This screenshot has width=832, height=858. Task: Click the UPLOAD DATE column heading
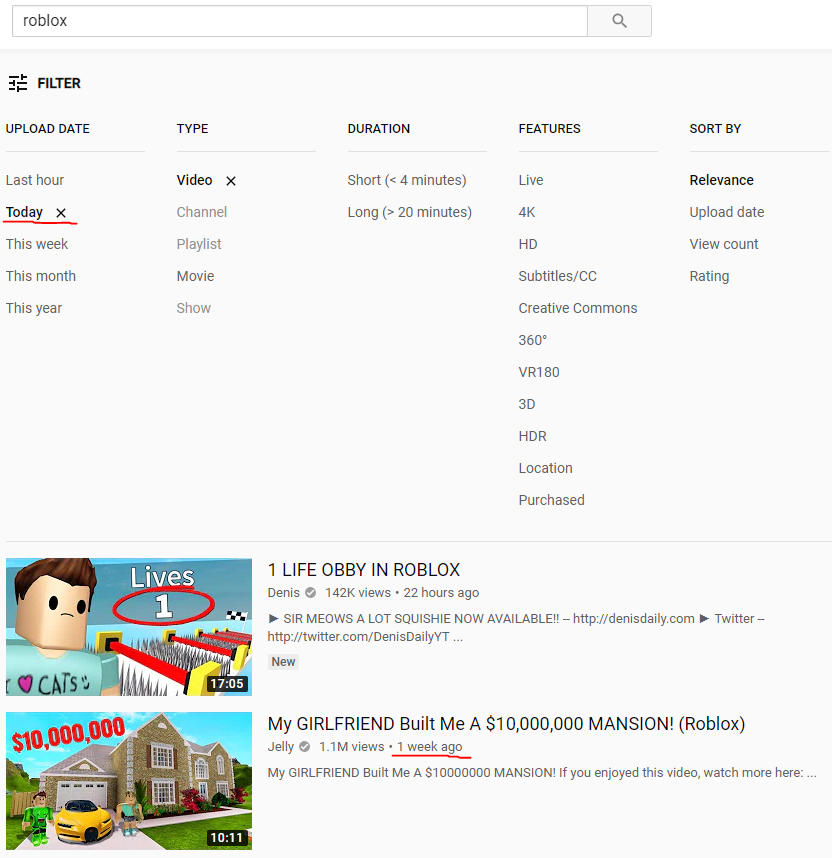[48, 129]
